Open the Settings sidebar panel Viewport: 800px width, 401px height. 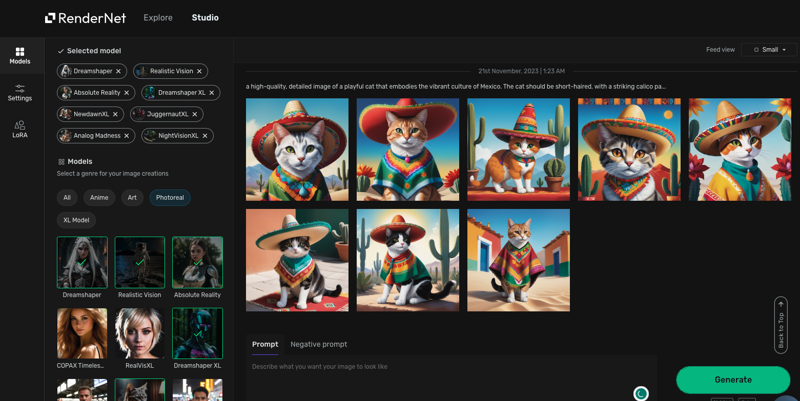(20, 92)
